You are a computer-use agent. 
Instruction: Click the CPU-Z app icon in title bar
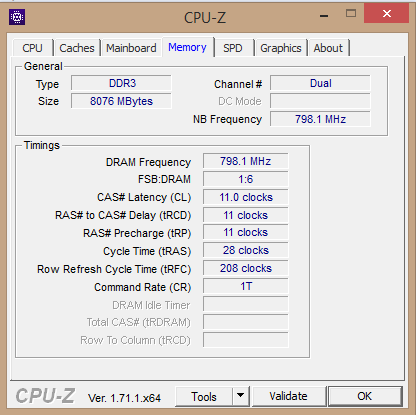tap(17, 17)
